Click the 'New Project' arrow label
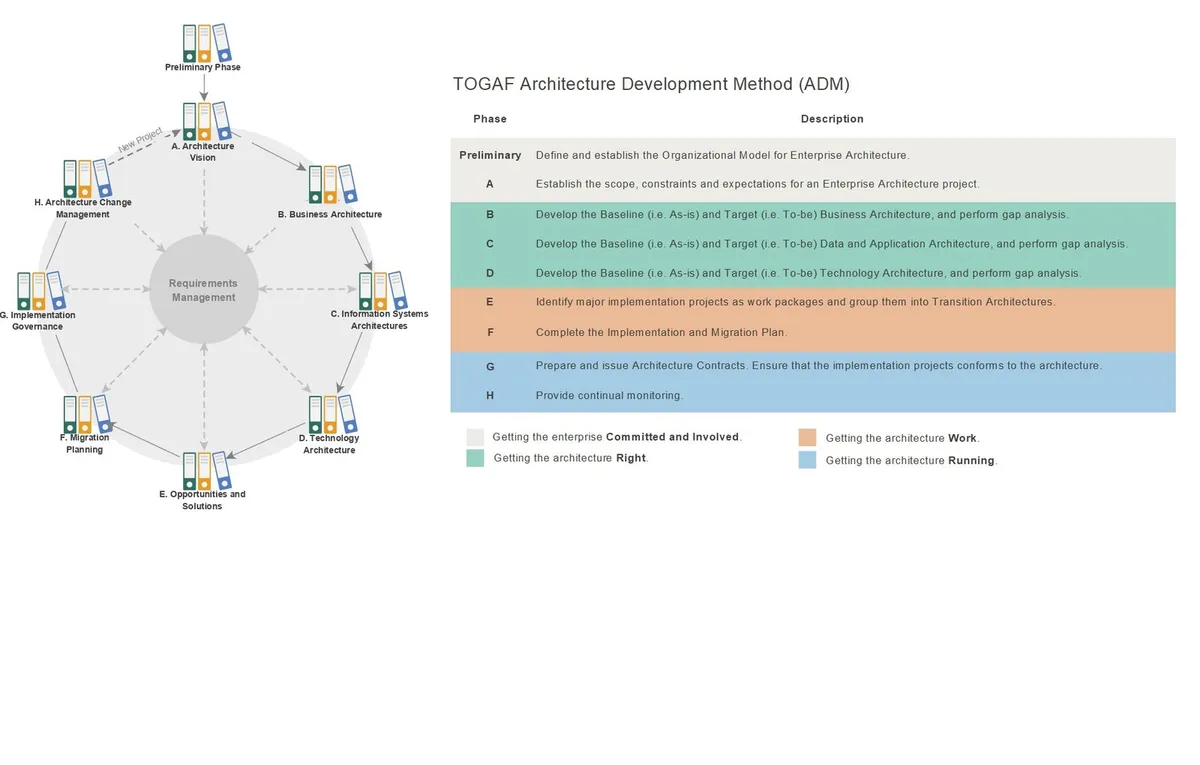The image size is (1200, 765). [x=140, y=141]
